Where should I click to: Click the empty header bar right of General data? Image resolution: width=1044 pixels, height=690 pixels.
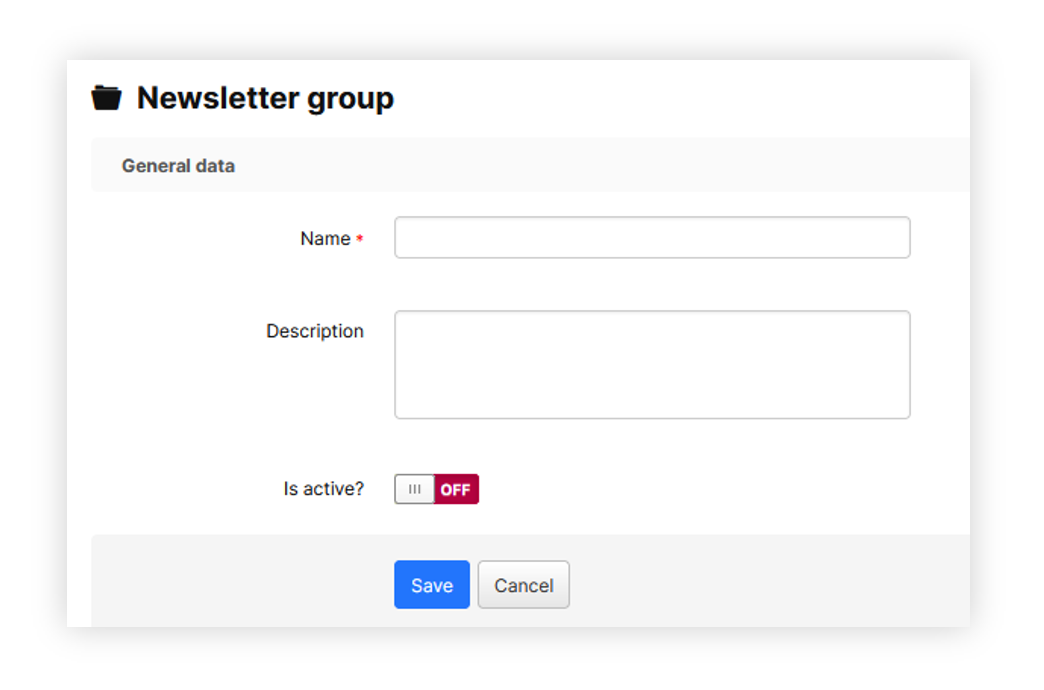[x=600, y=166]
